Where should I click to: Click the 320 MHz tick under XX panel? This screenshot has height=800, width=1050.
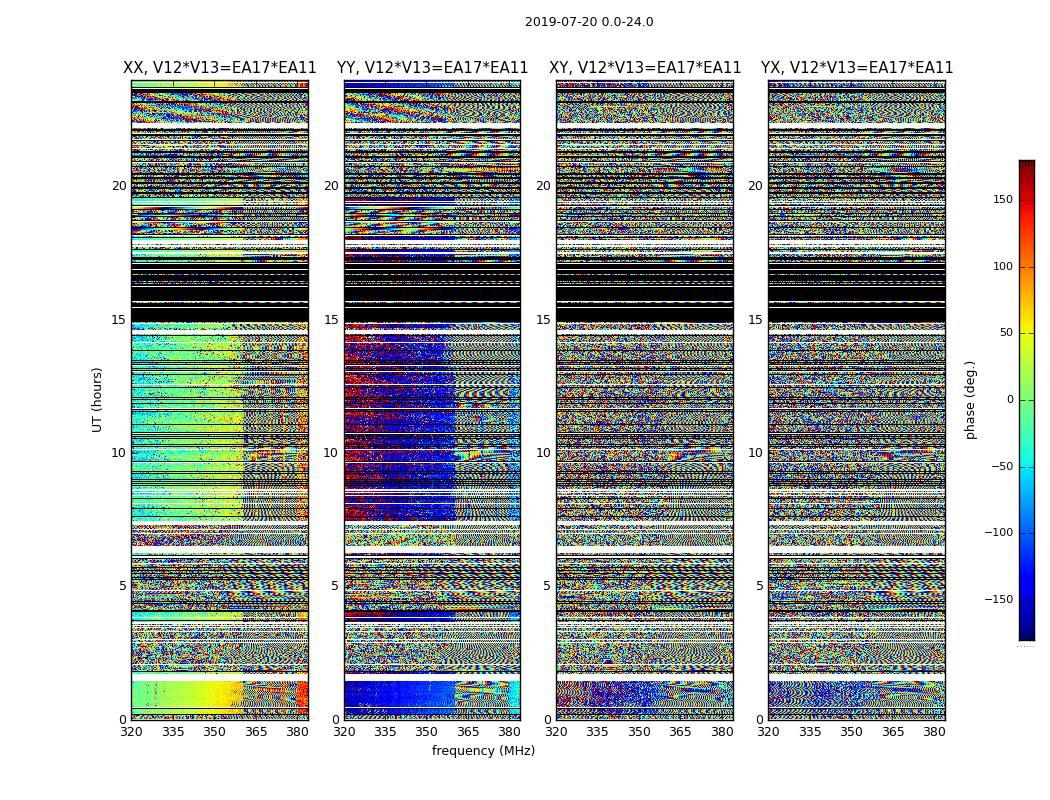click(132, 732)
